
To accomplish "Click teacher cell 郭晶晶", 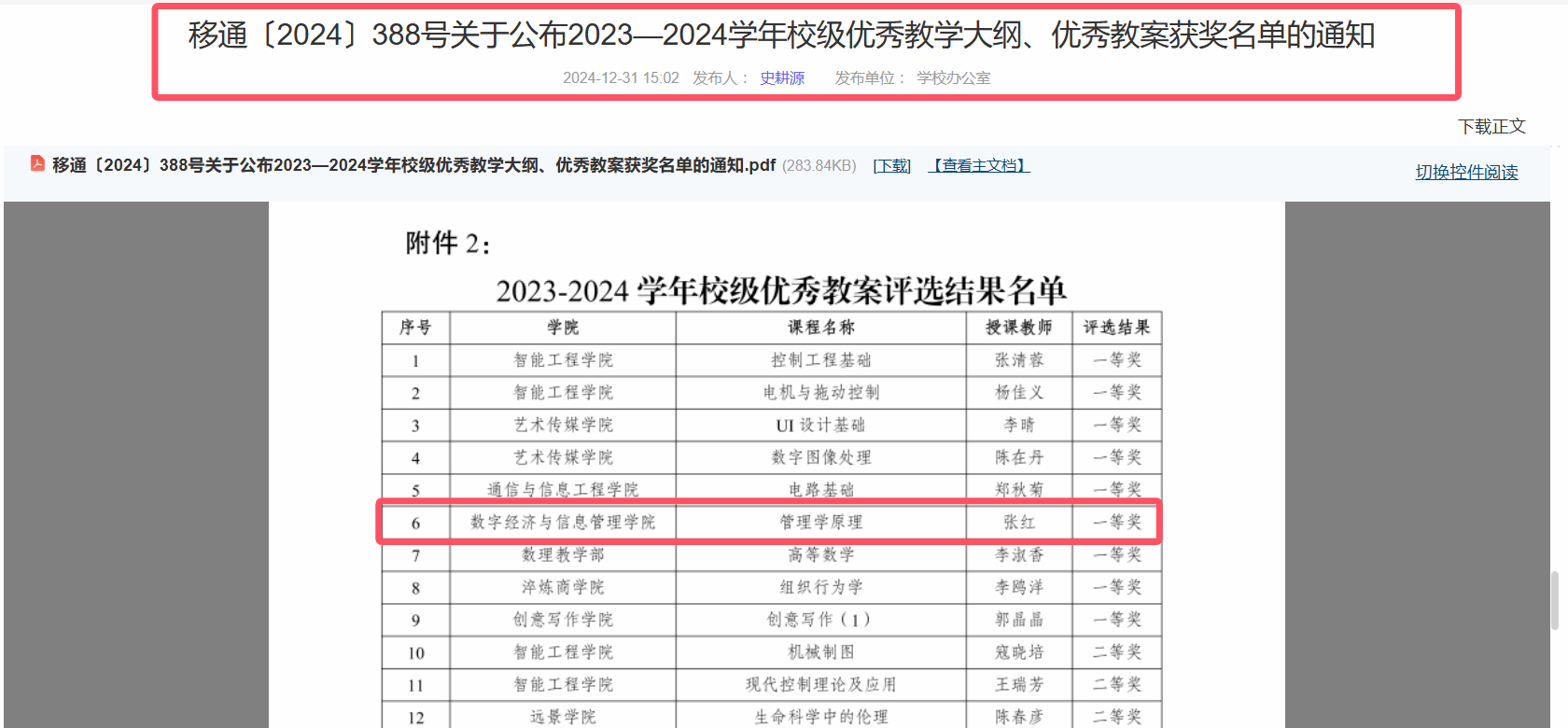I will click(x=1019, y=620).
